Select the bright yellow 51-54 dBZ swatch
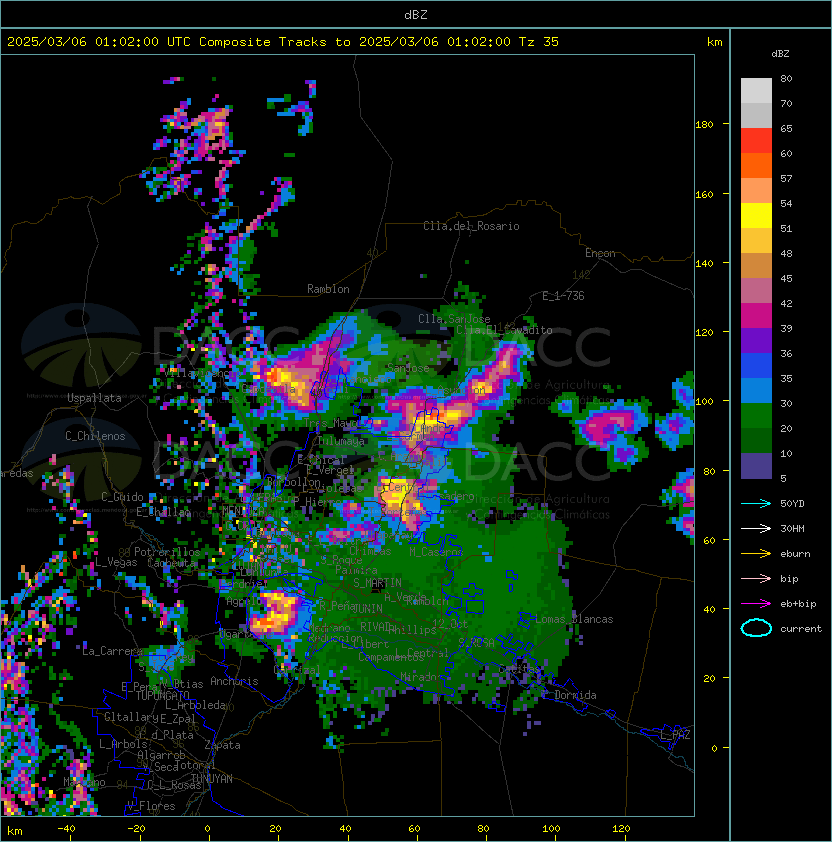Screen dimensions: 832x842 (x=756, y=216)
